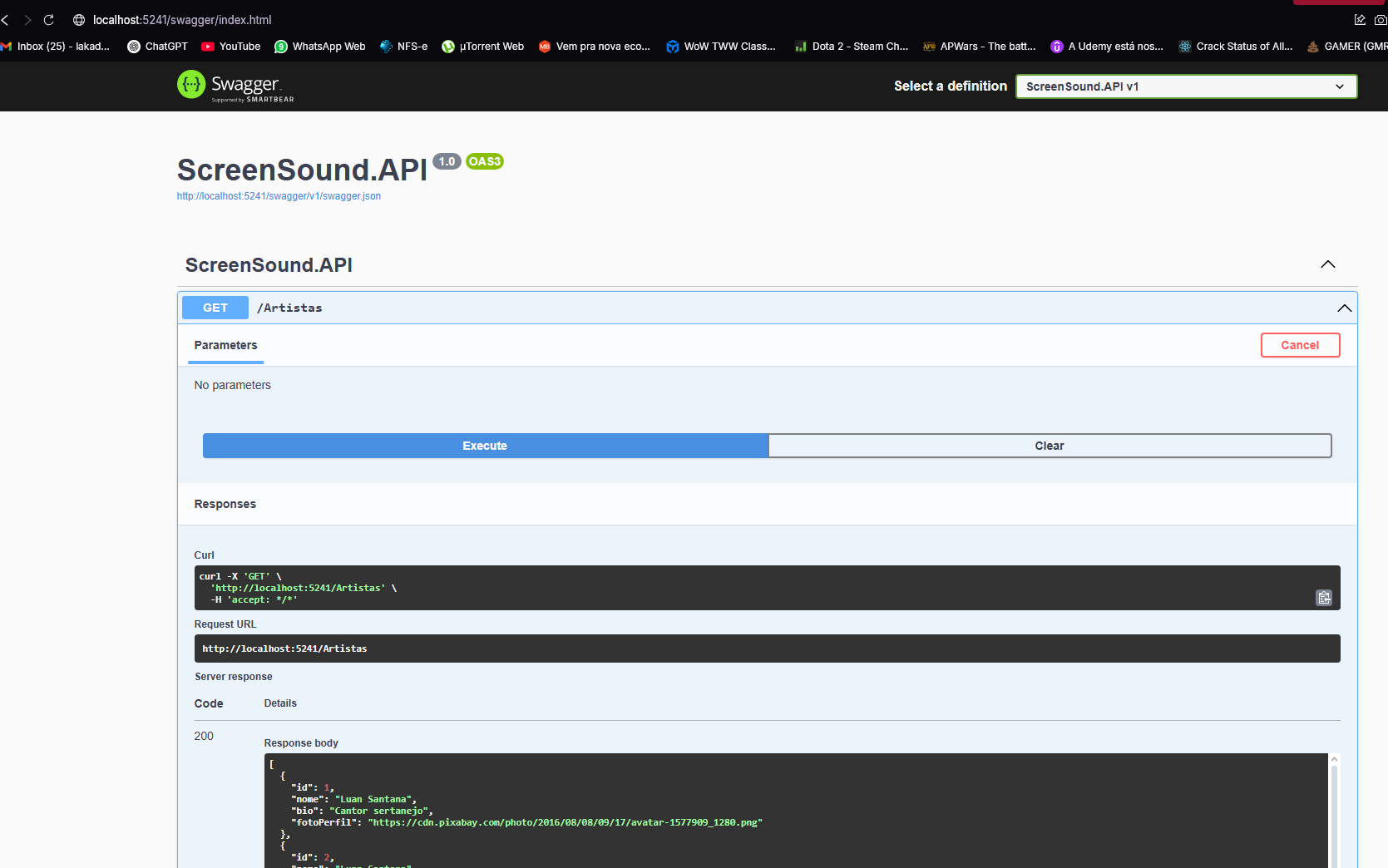1388x868 pixels.
Task: Open the µTorrent Web bookmark
Action: [x=483, y=47]
